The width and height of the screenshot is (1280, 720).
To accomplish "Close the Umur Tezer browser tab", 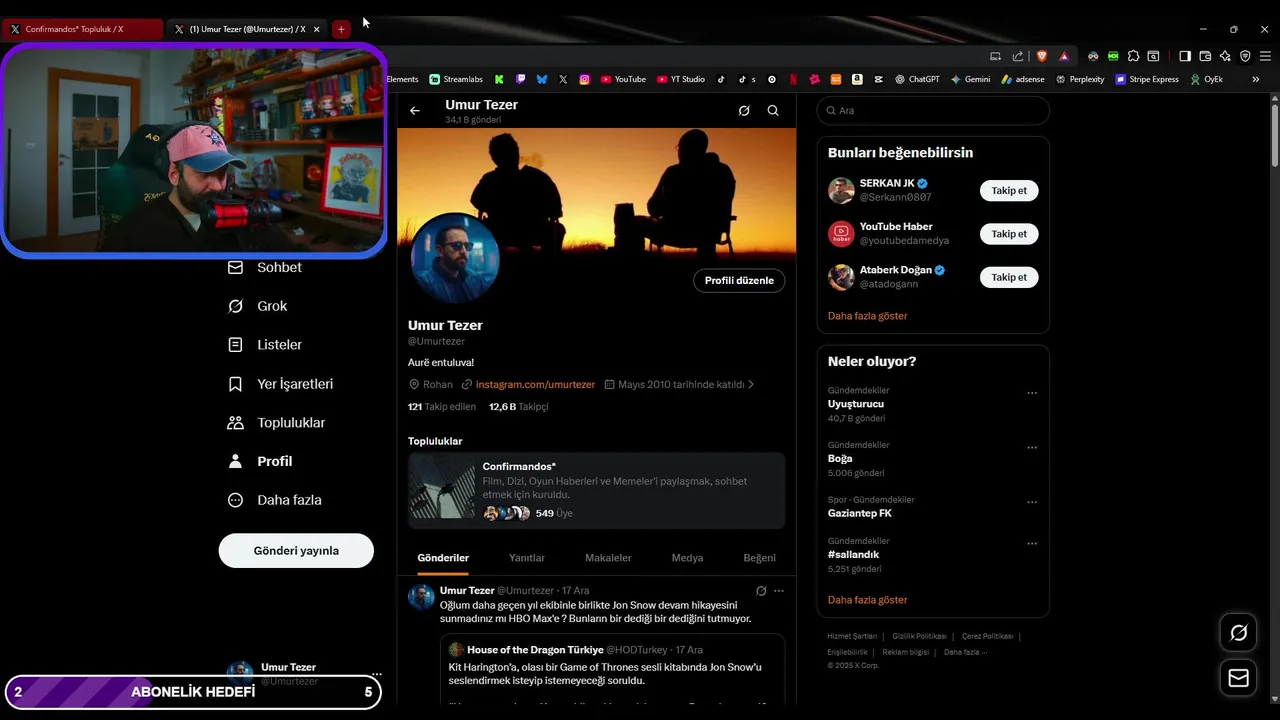I will pyautogui.click(x=317, y=30).
